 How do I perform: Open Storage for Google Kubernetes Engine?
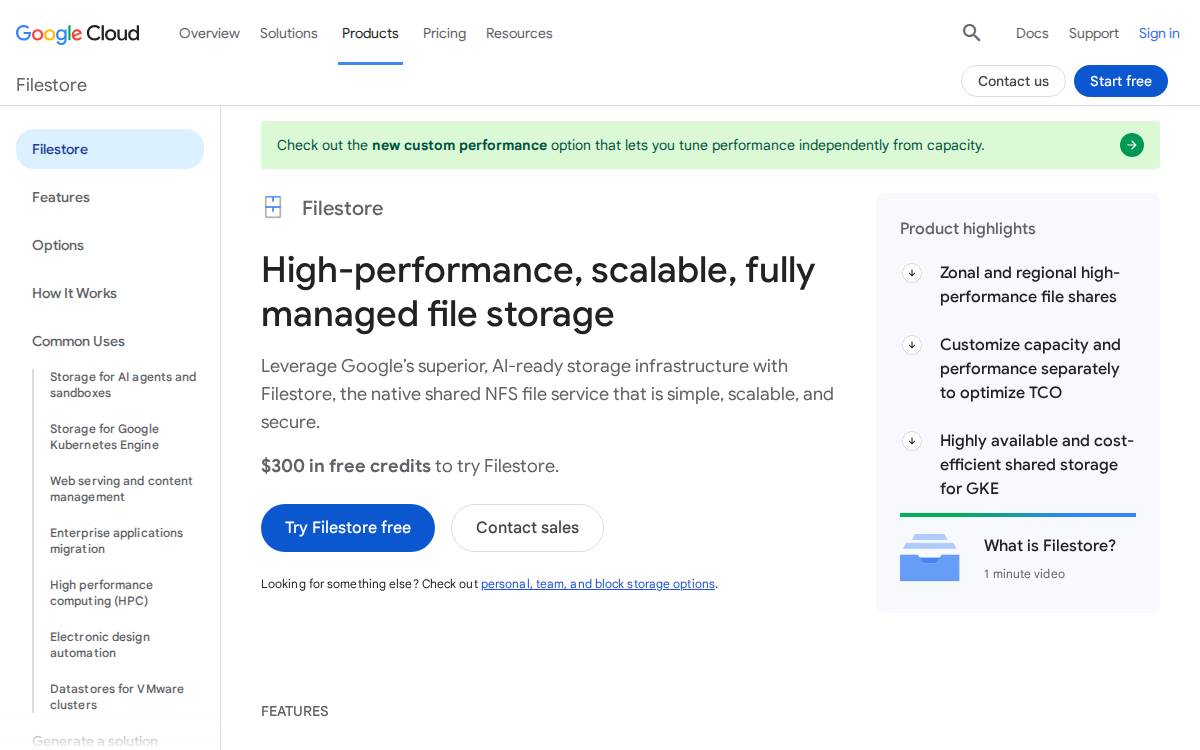[x=105, y=437]
